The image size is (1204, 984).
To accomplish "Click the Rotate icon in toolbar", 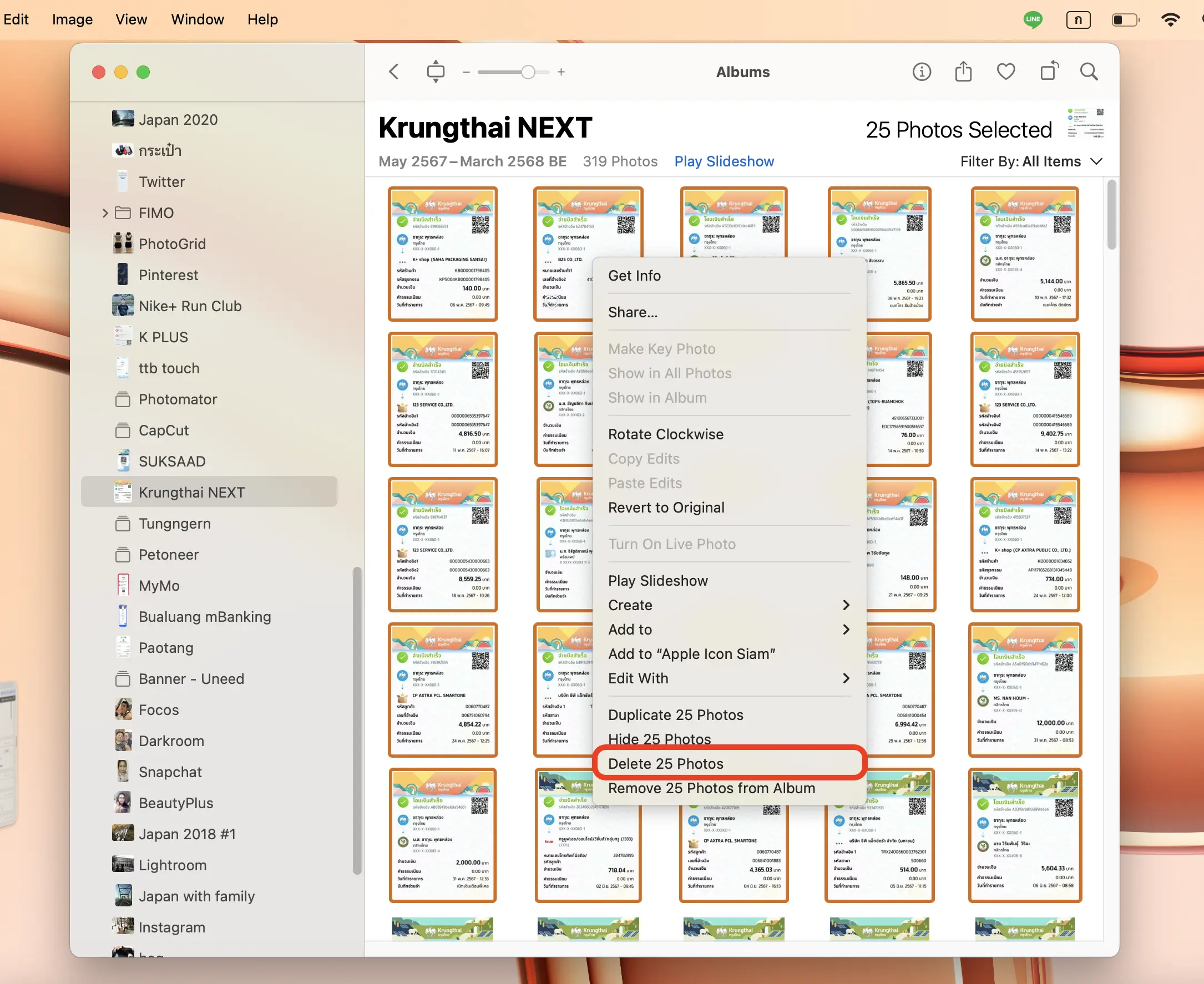I will pos(1049,72).
